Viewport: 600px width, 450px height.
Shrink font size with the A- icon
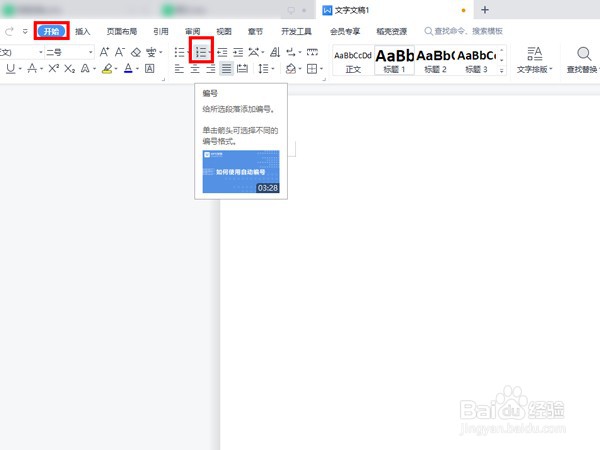pos(120,52)
